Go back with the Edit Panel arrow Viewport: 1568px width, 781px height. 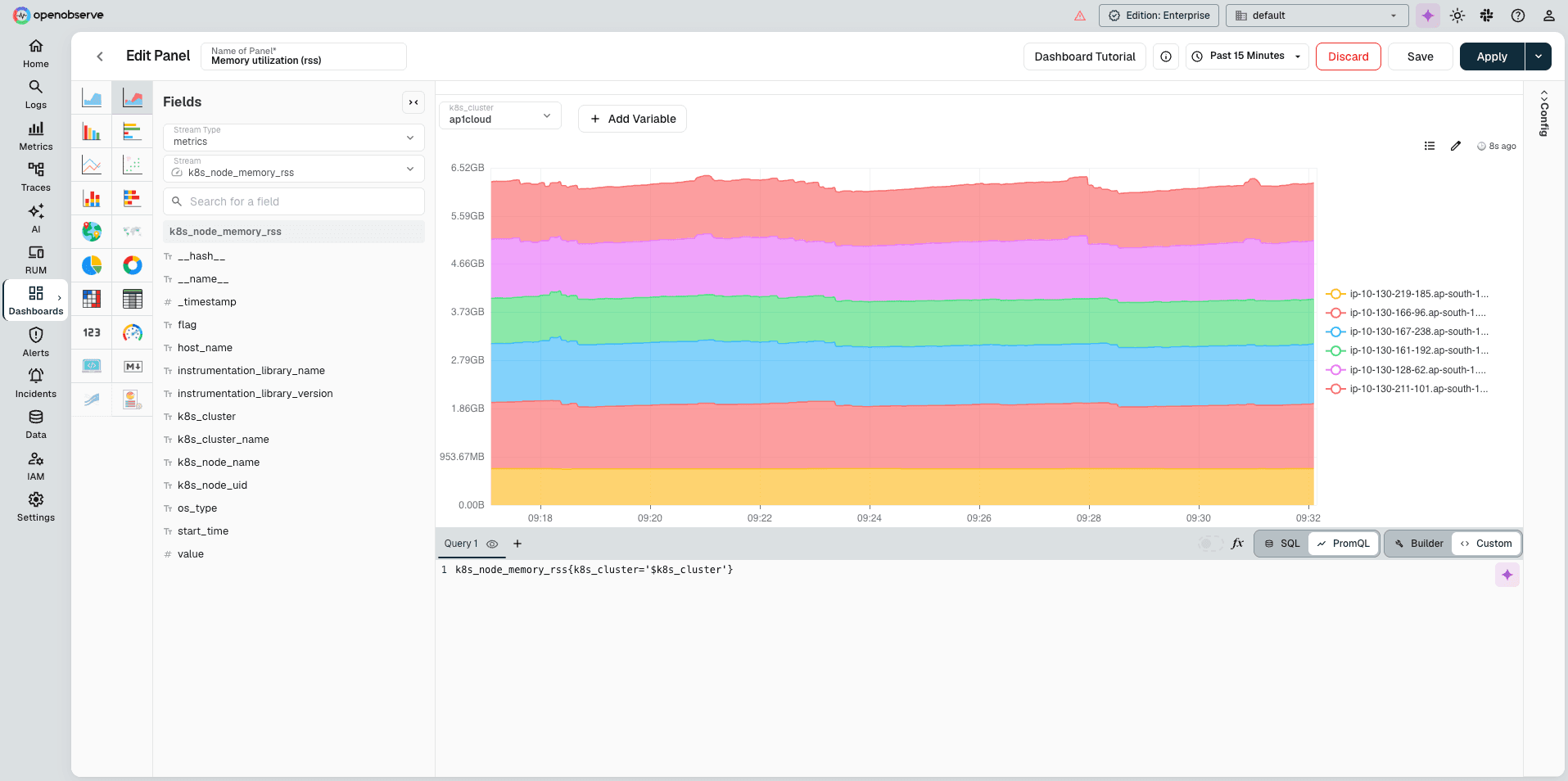pos(100,56)
